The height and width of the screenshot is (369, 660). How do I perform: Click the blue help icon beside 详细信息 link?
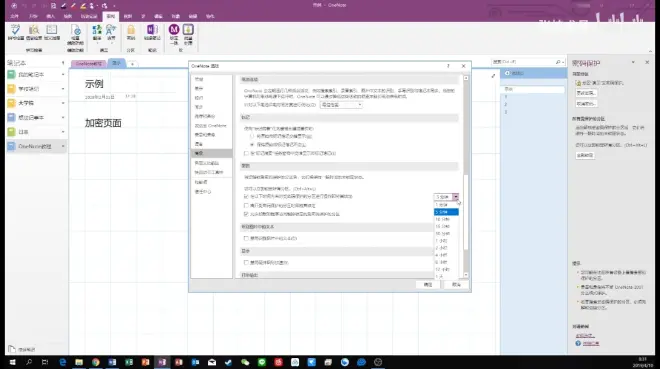578,343
